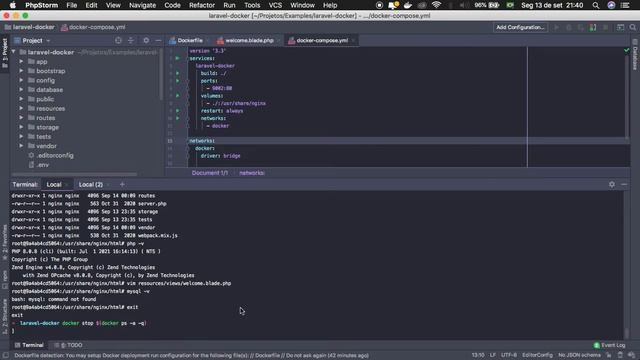Open the Event Log

coord(609,345)
